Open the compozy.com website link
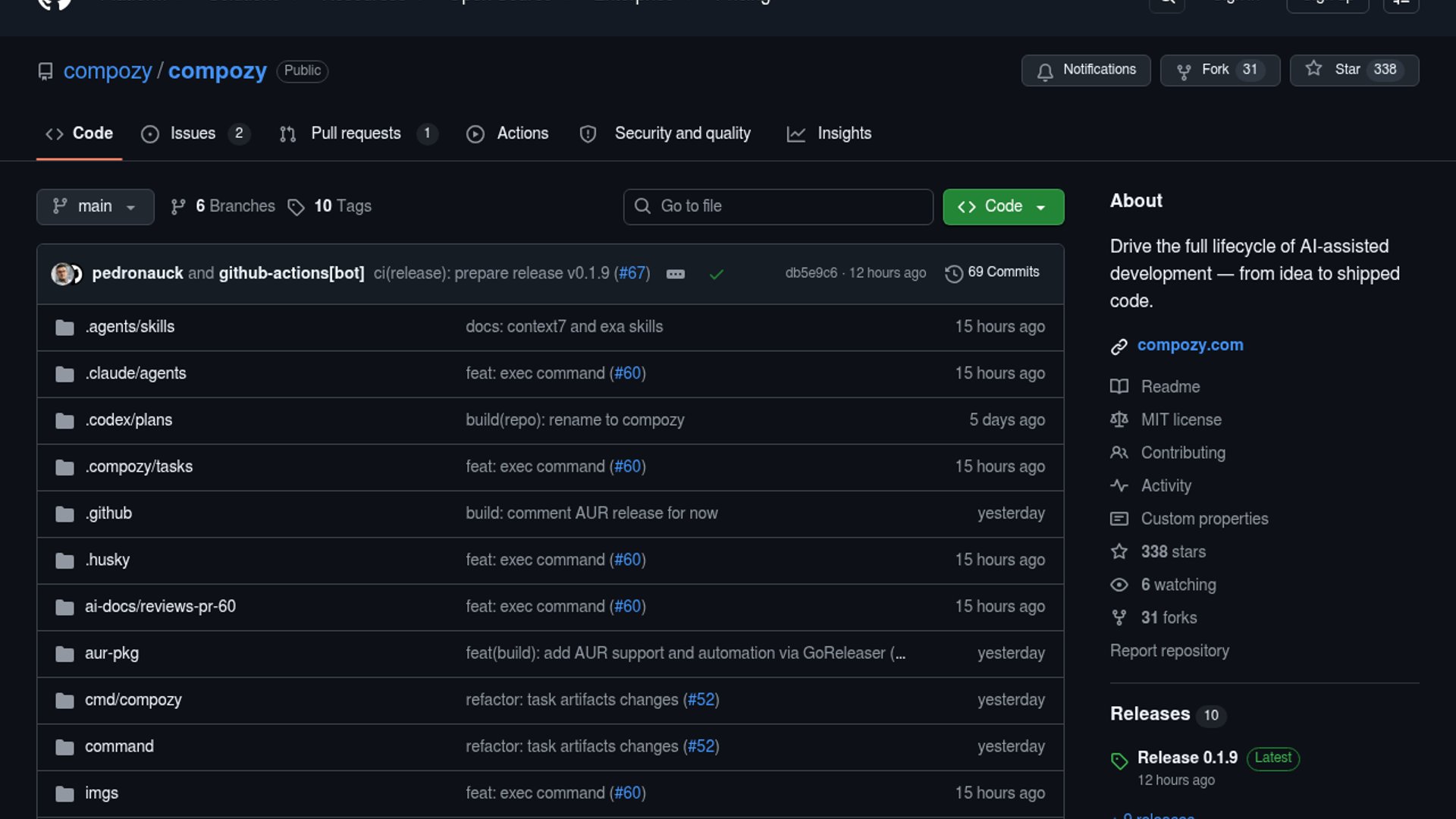1456x819 pixels. (1190, 345)
